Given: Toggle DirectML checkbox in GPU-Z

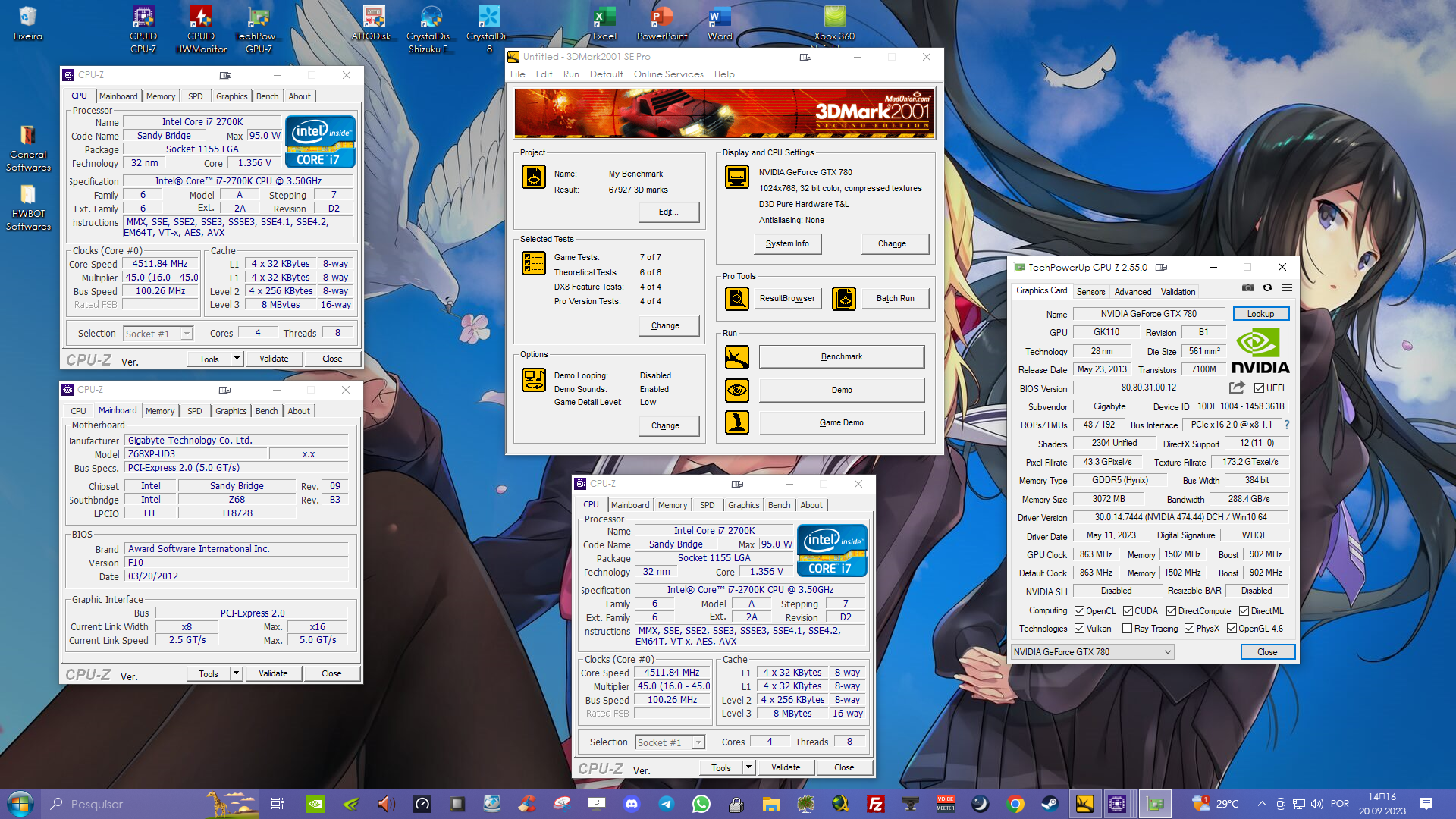Looking at the screenshot, I should (1244, 611).
